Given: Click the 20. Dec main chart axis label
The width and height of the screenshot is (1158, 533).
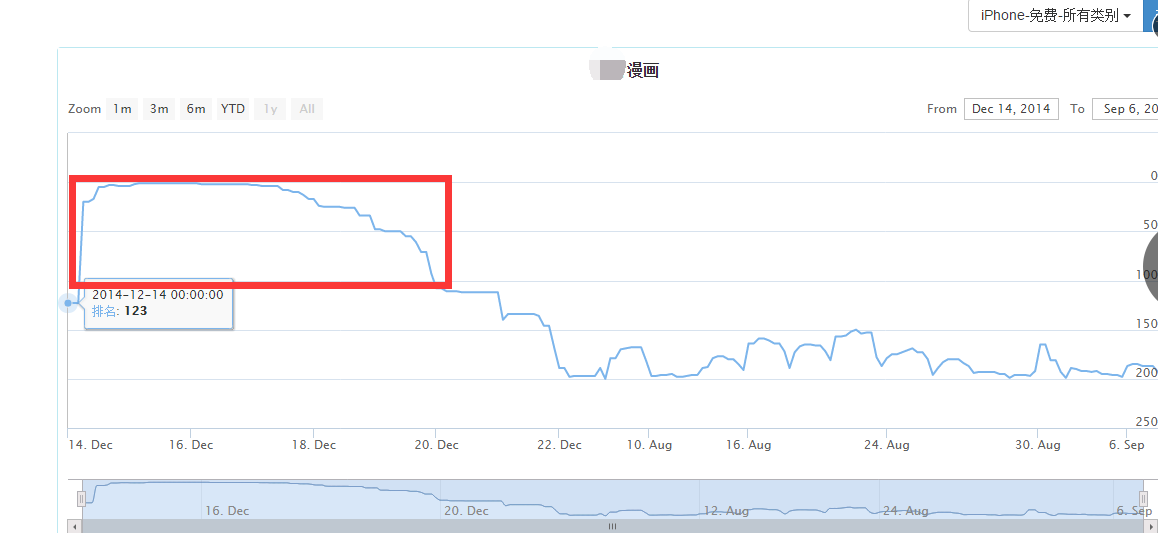Looking at the screenshot, I should 436,444.
